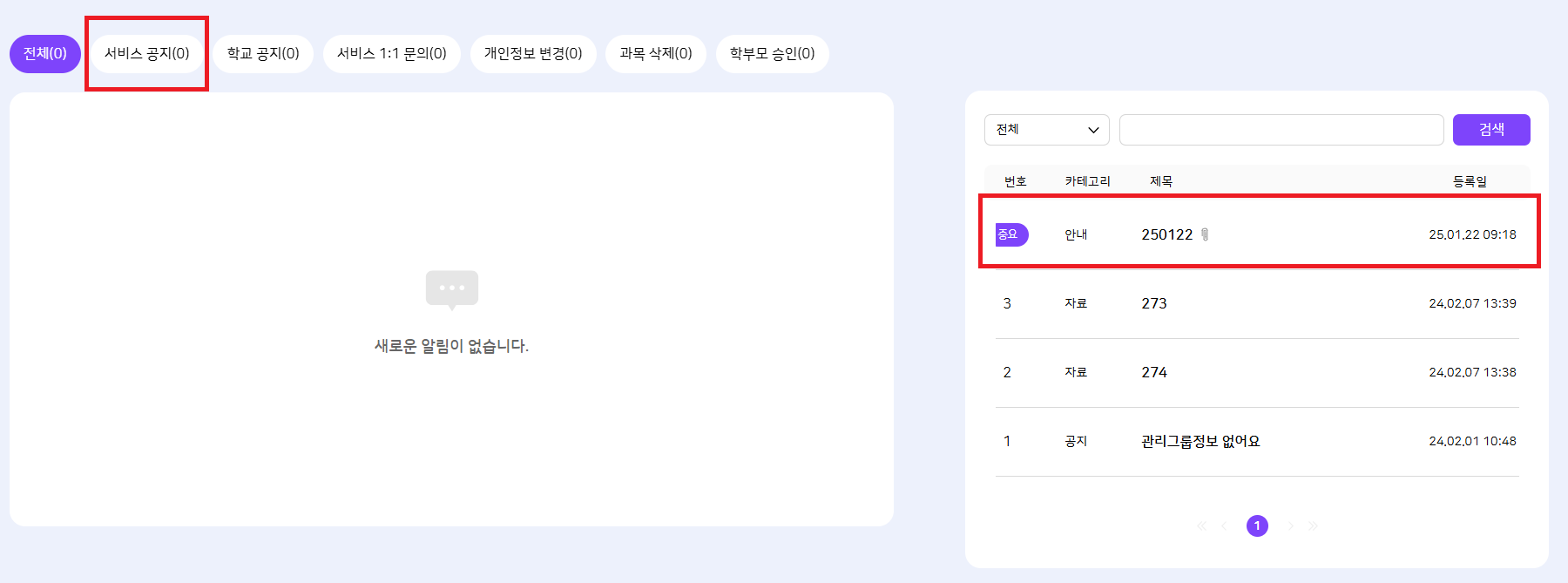Select the 서비스 1:1 문의(0) tab
This screenshot has height=583, width=1568.
click(392, 54)
